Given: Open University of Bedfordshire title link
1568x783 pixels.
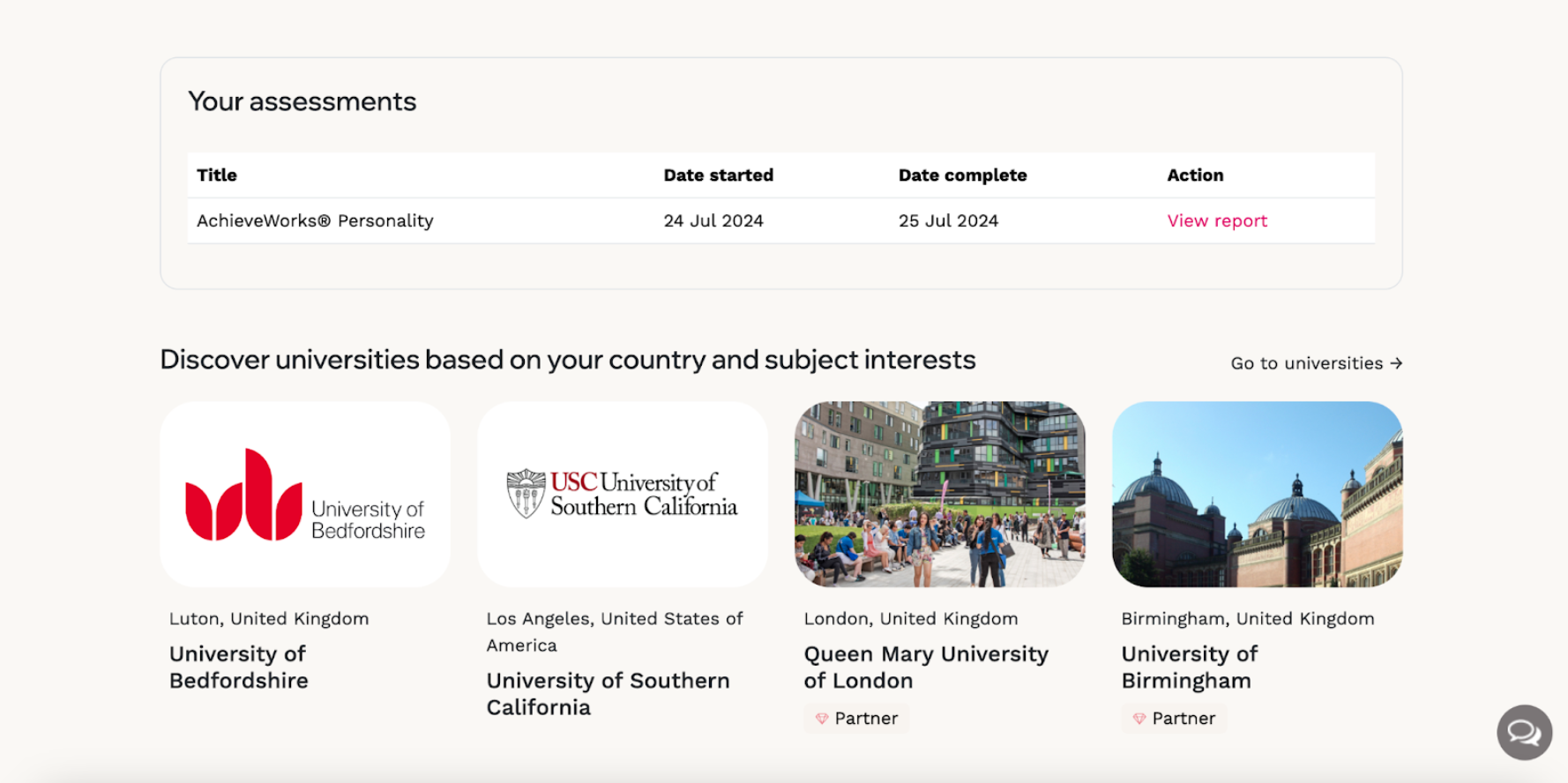Looking at the screenshot, I should 239,667.
